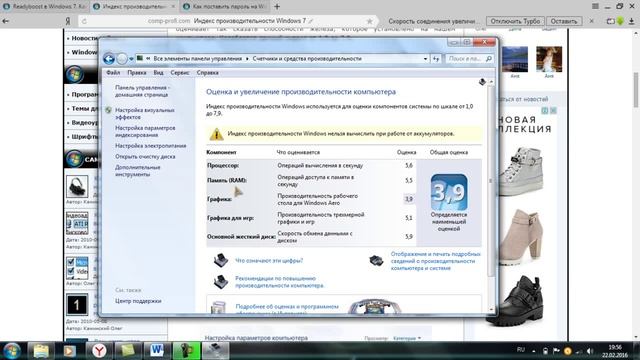
Task: Switch to the 'Readyboost в Windows 7' tab
Action: coord(45,7)
